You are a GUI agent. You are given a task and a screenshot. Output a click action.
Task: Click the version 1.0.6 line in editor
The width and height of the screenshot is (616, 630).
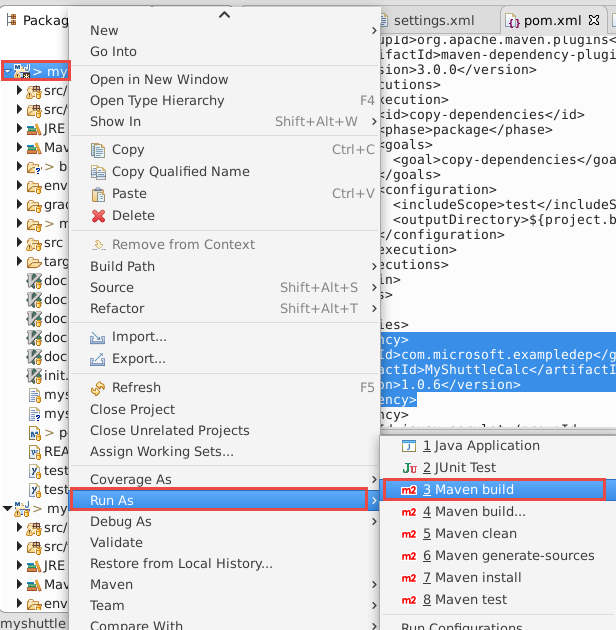(451, 385)
